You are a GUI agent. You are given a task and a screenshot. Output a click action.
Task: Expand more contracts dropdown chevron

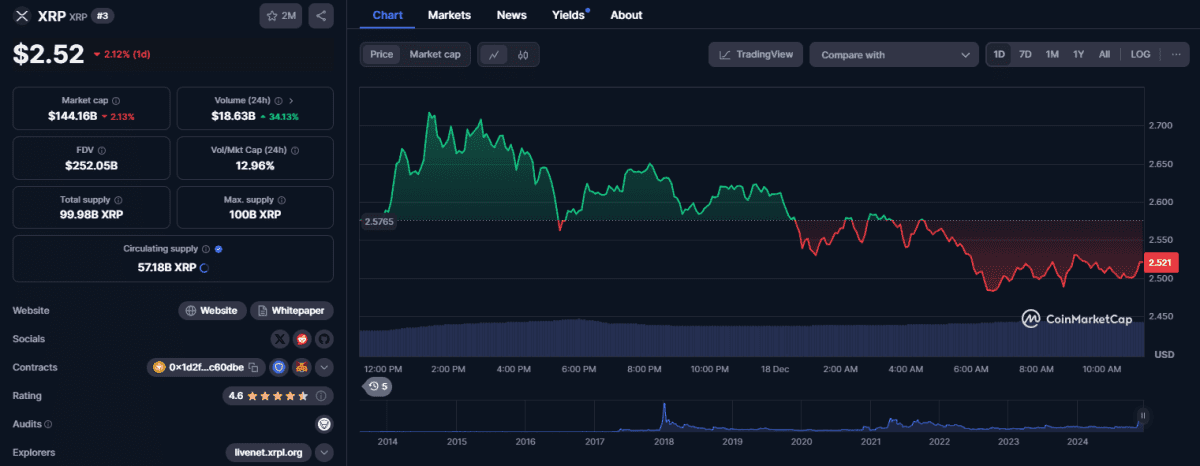click(323, 367)
